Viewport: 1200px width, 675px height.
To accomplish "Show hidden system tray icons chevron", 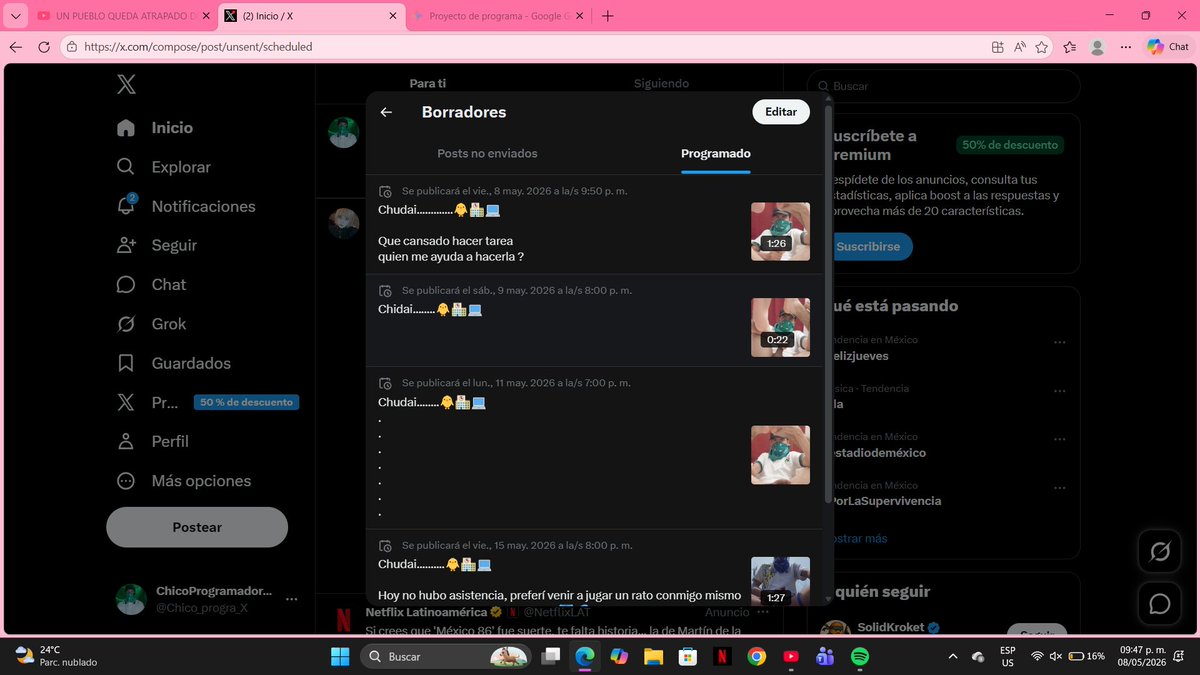I will click(951, 657).
